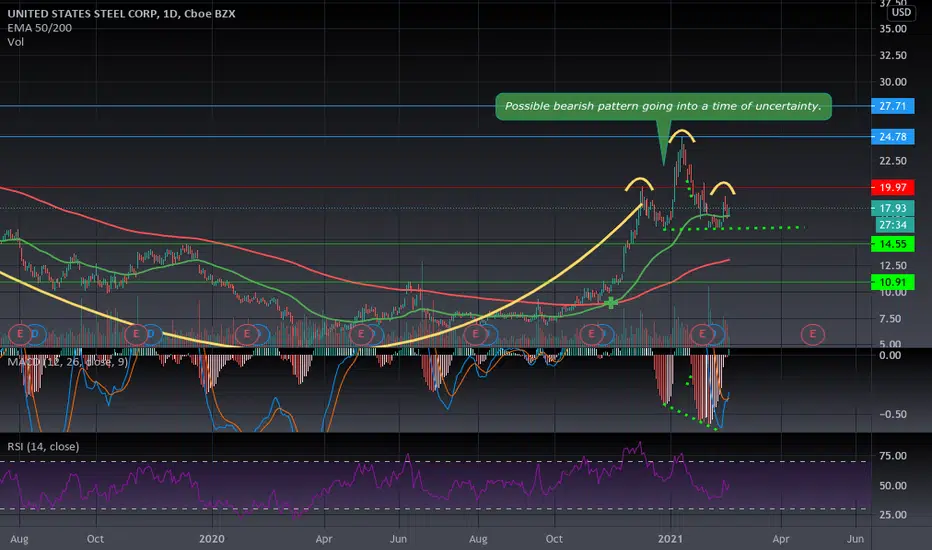Click the earnings E marker near Aug 2019
Viewport: 932px width, 550px height.
(x=20, y=334)
